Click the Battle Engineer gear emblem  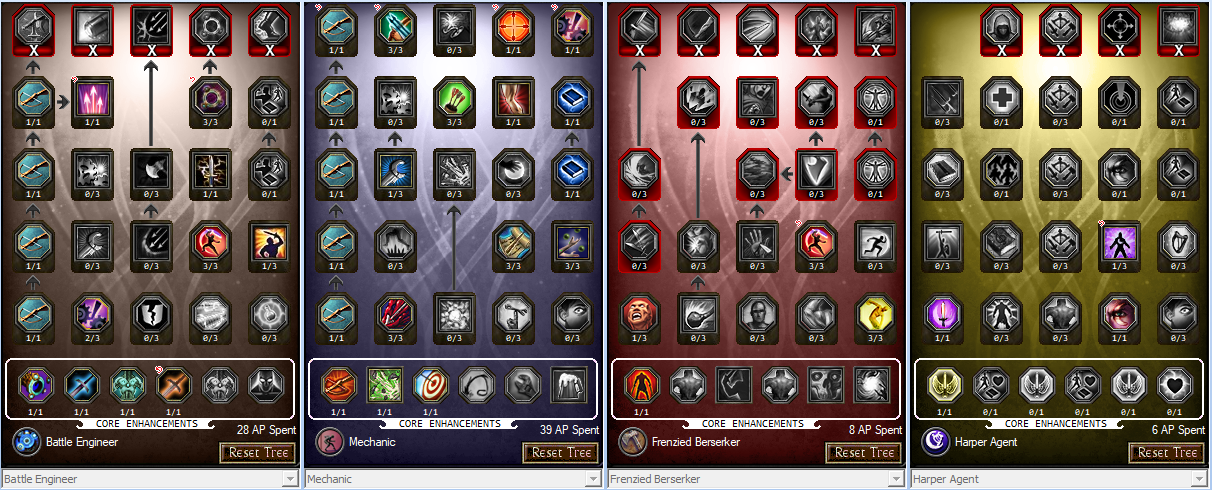coord(25,442)
